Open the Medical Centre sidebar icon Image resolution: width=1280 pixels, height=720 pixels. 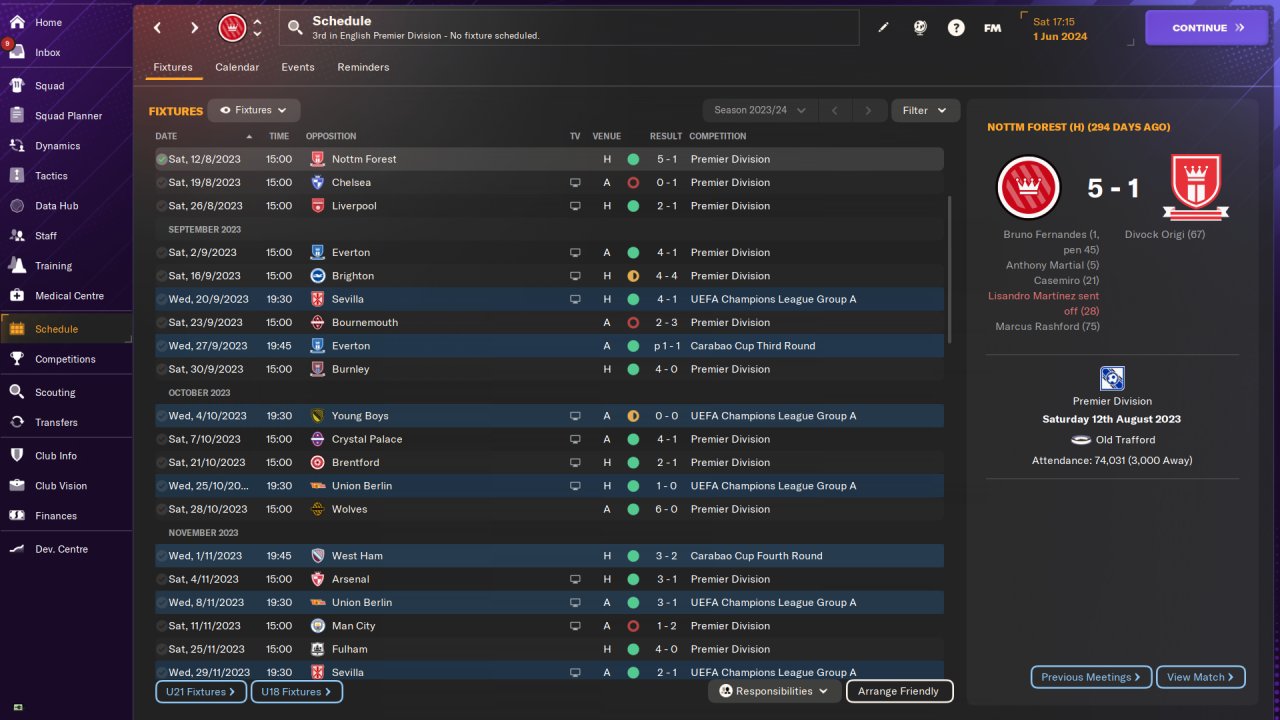17,296
